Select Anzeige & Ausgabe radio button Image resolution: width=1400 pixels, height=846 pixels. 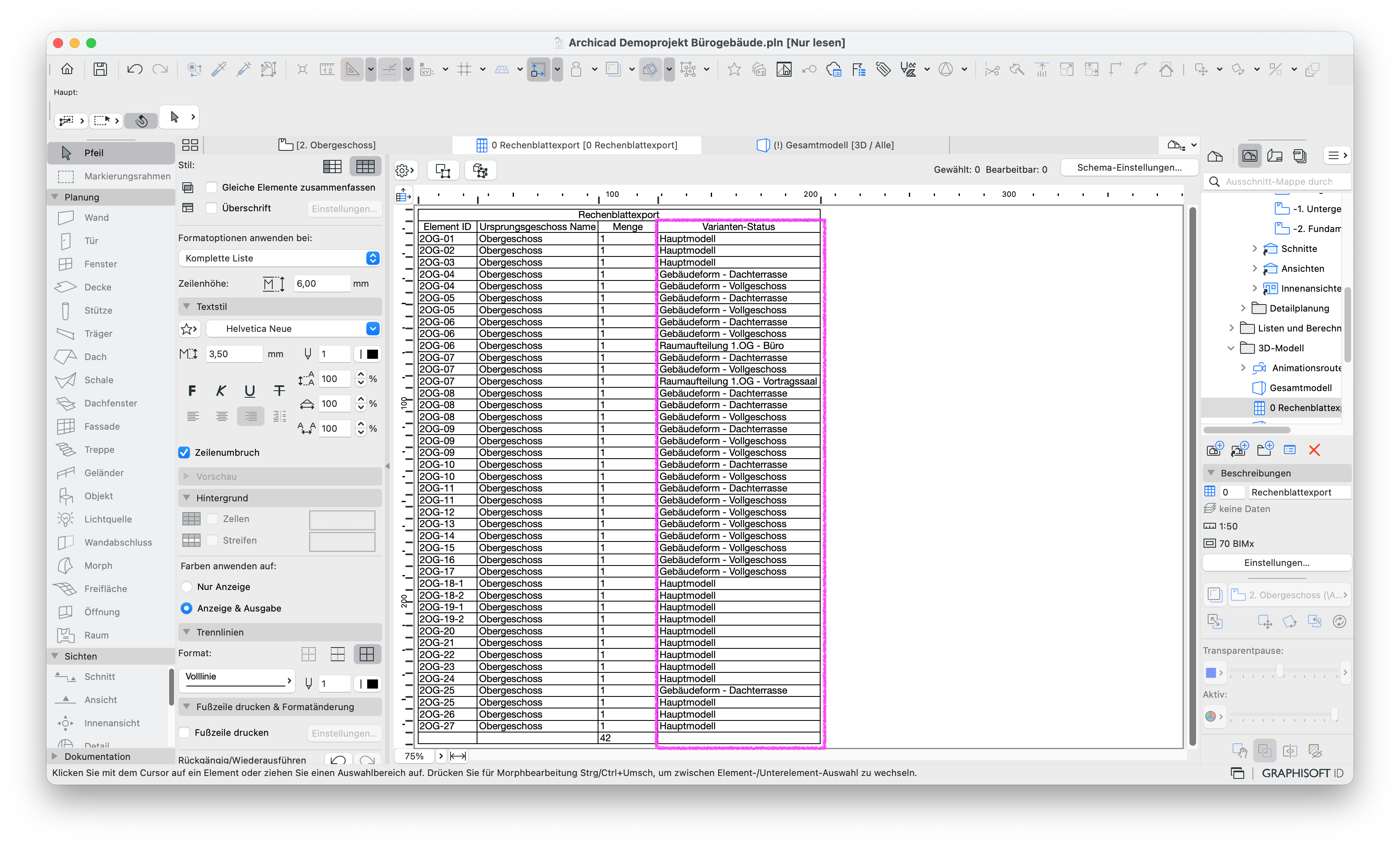pyautogui.click(x=187, y=609)
